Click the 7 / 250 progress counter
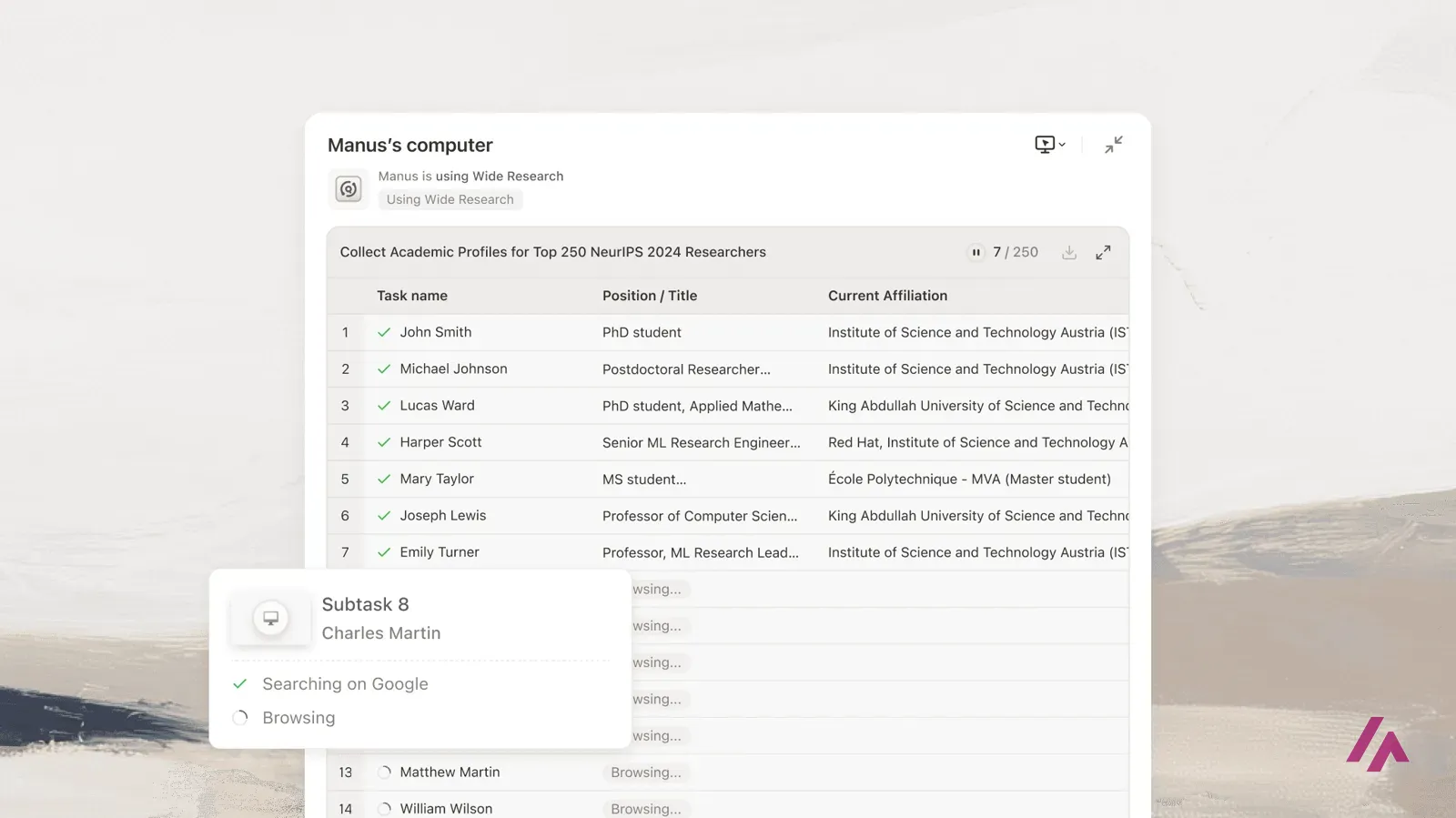This screenshot has height=818, width=1456. (1016, 252)
